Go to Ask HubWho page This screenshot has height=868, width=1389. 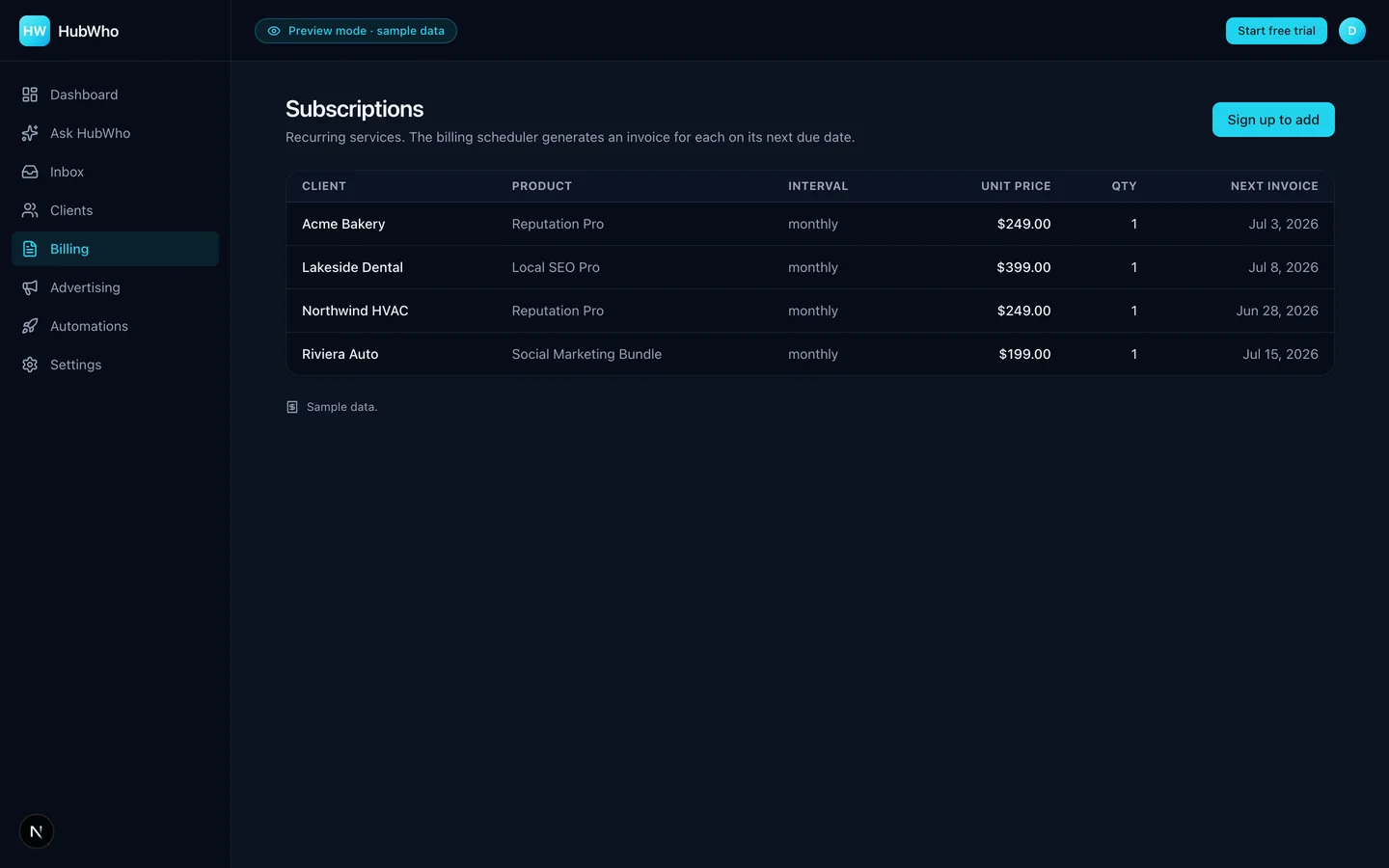tap(115, 133)
